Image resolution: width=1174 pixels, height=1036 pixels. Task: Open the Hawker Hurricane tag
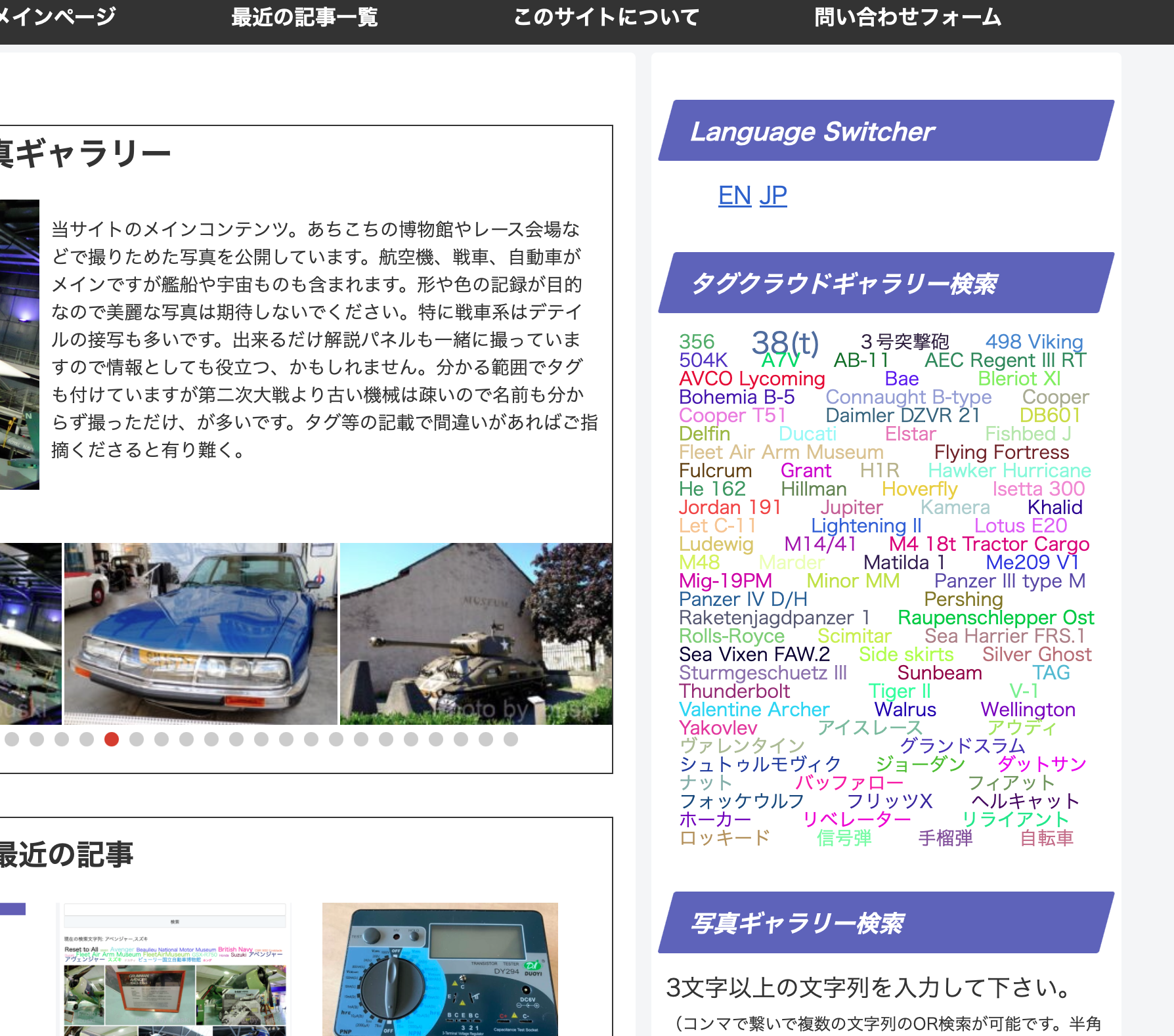tap(1009, 471)
